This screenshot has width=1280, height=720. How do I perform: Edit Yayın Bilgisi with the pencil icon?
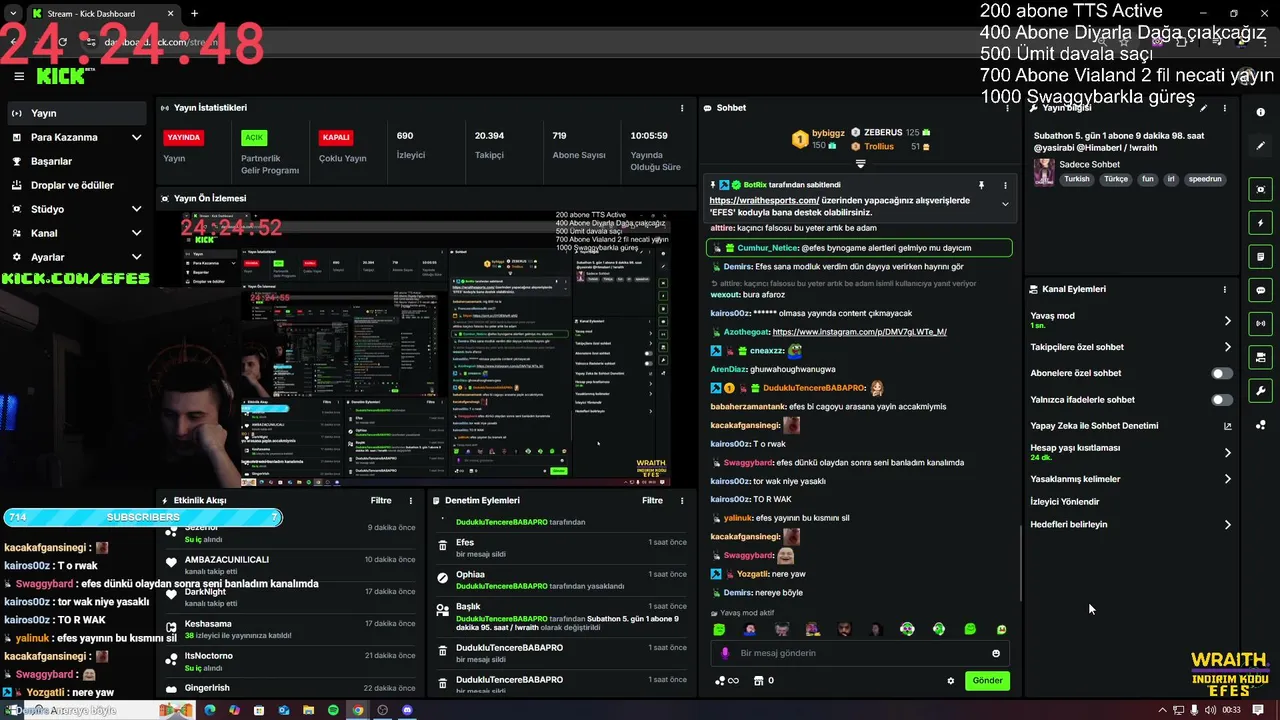(1204, 108)
